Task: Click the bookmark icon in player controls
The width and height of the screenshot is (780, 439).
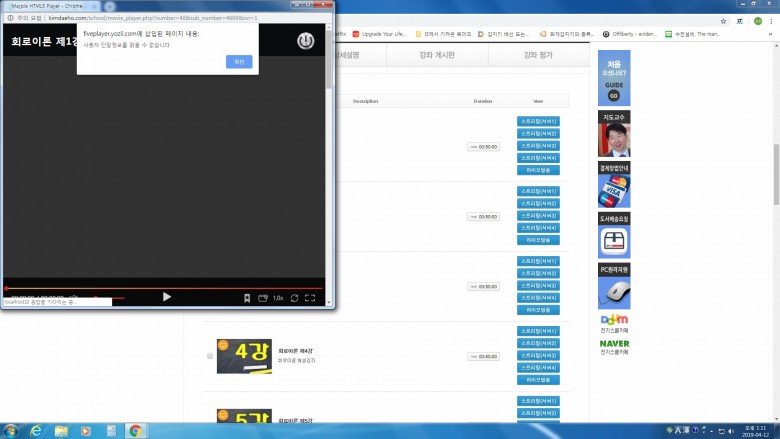Action: [247, 298]
